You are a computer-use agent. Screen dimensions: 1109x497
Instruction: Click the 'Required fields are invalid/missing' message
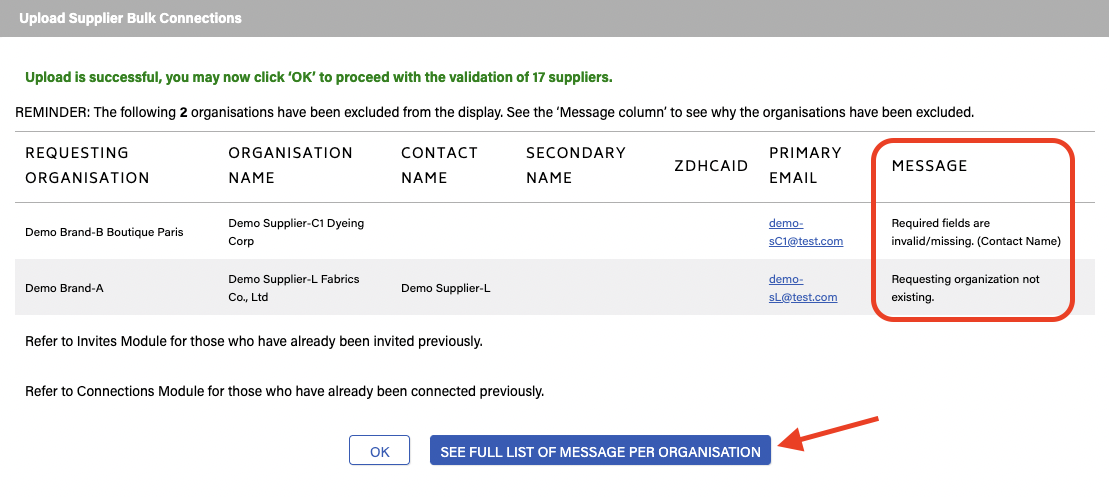(975, 232)
